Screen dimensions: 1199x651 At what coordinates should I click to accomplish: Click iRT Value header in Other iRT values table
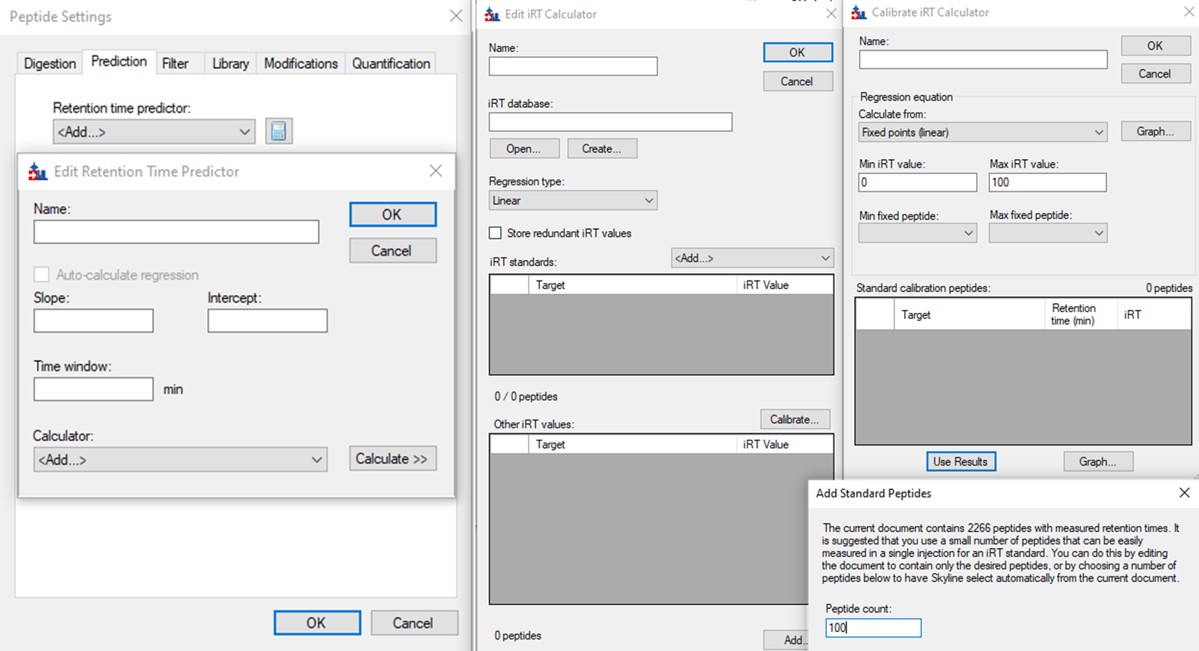click(x=785, y=444)
